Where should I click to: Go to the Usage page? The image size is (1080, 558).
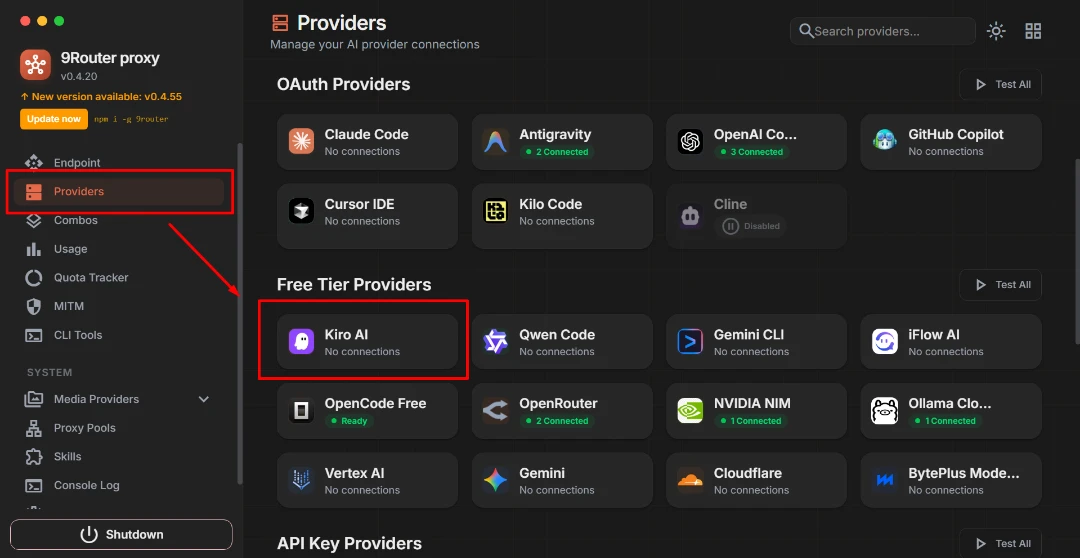click(x=118, y=249)
